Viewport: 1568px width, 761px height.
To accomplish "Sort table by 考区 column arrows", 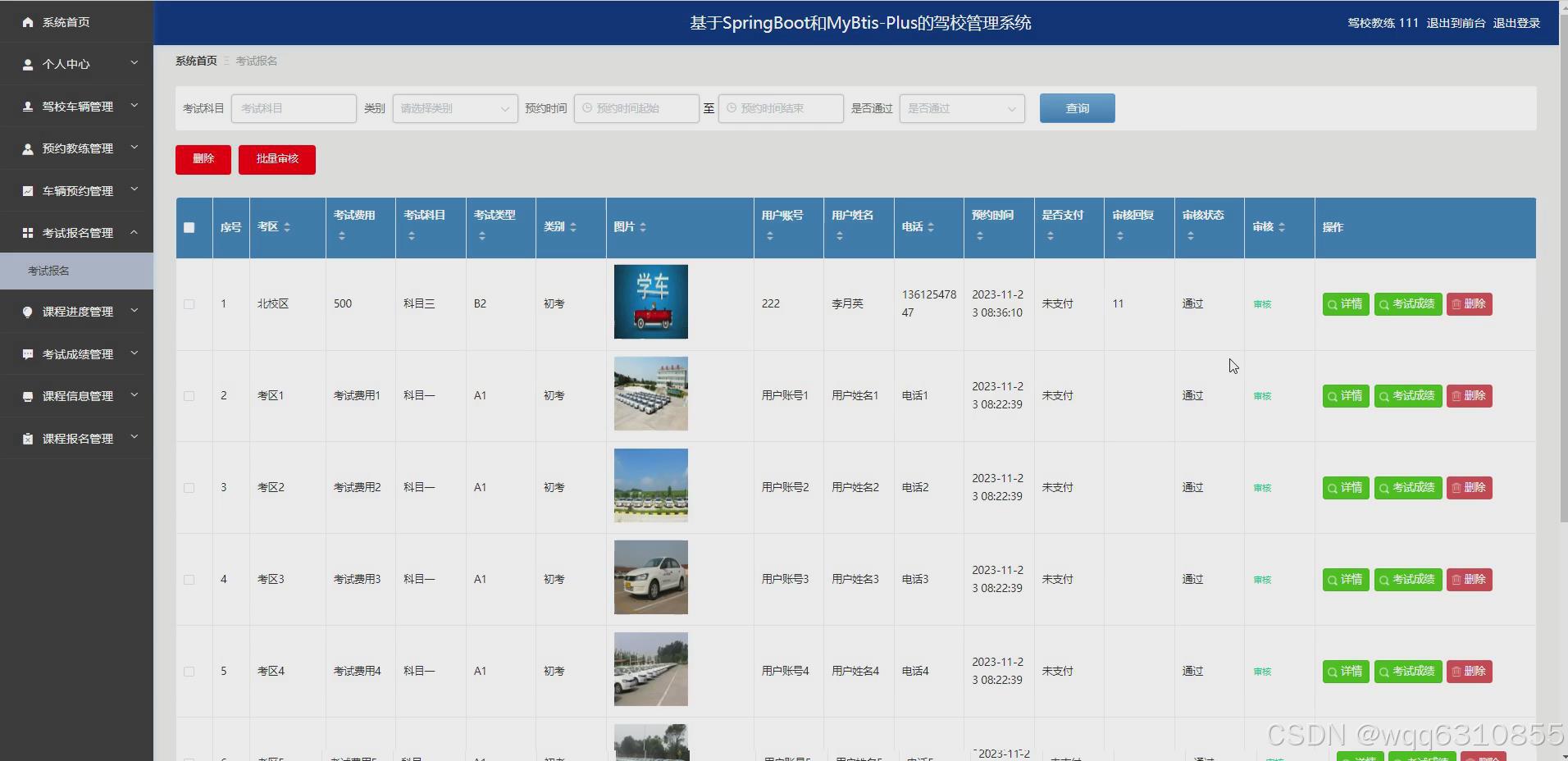I will (x=287, y=227).
